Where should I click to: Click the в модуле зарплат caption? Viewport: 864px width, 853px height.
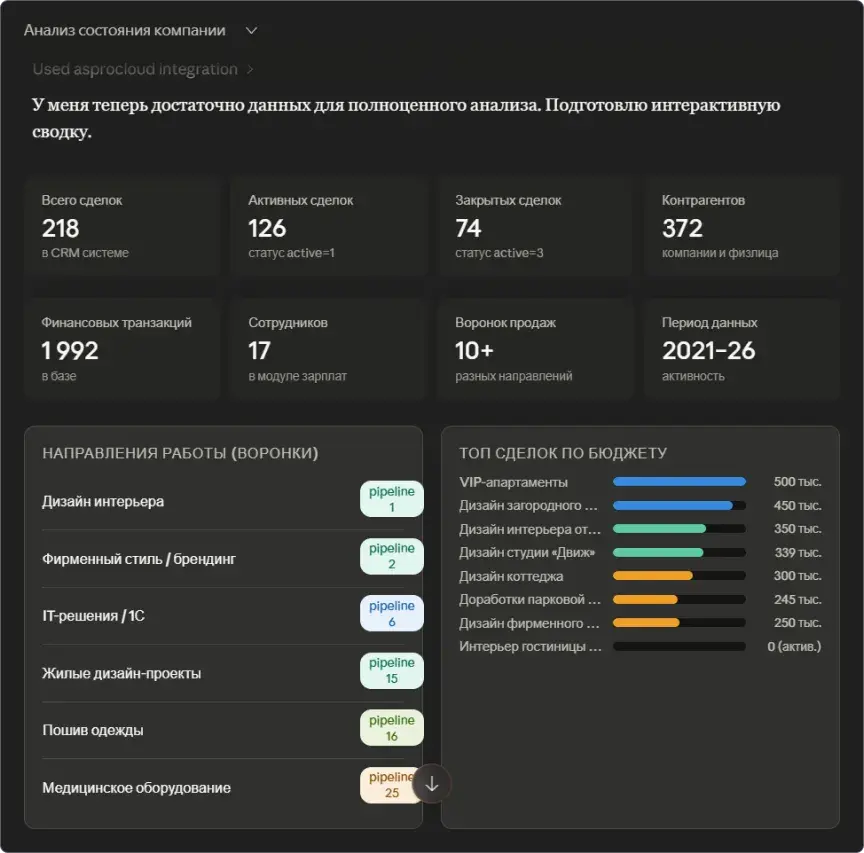coord(298,376)
